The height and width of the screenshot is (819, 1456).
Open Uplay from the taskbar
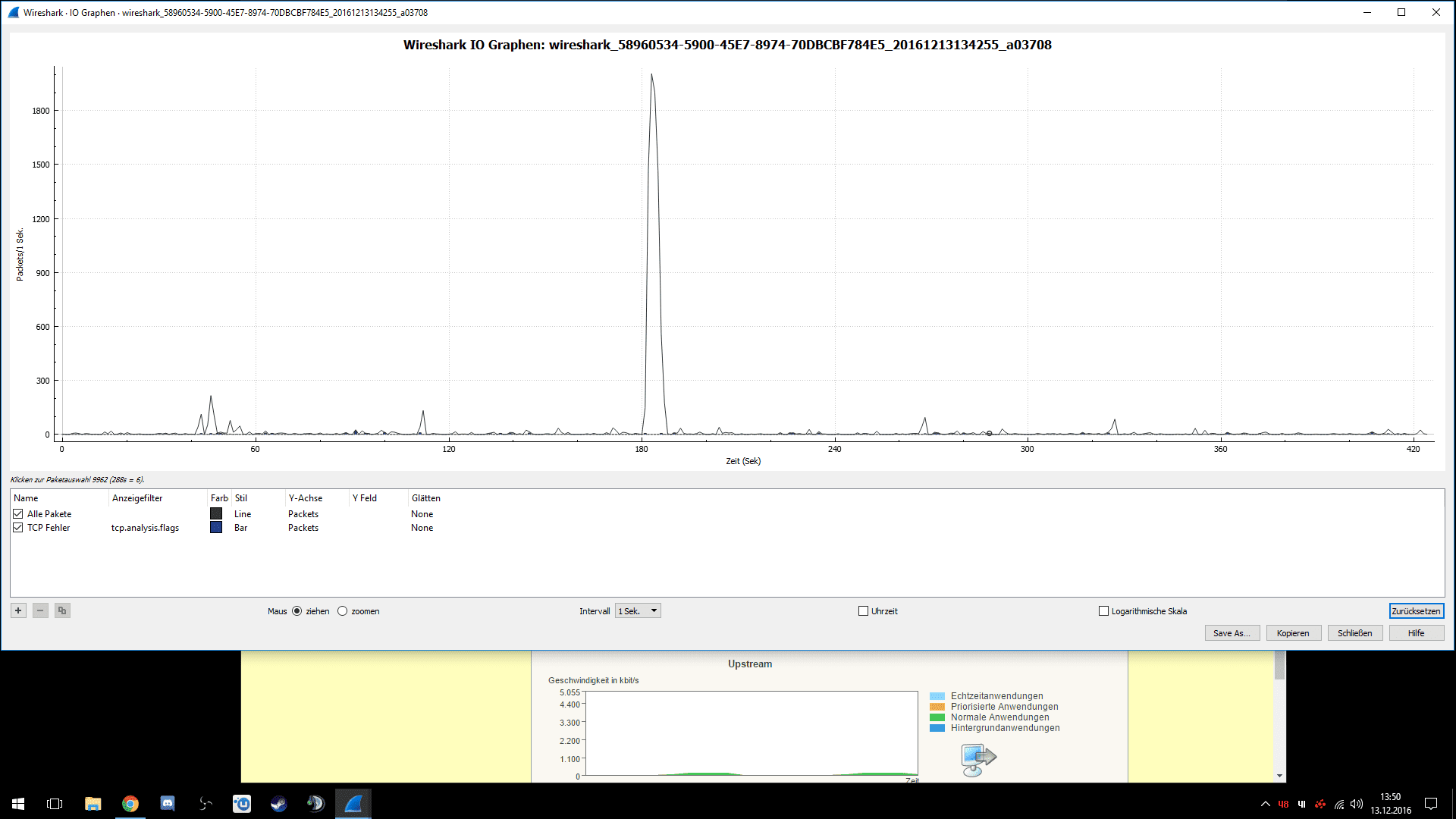(242, 803)
